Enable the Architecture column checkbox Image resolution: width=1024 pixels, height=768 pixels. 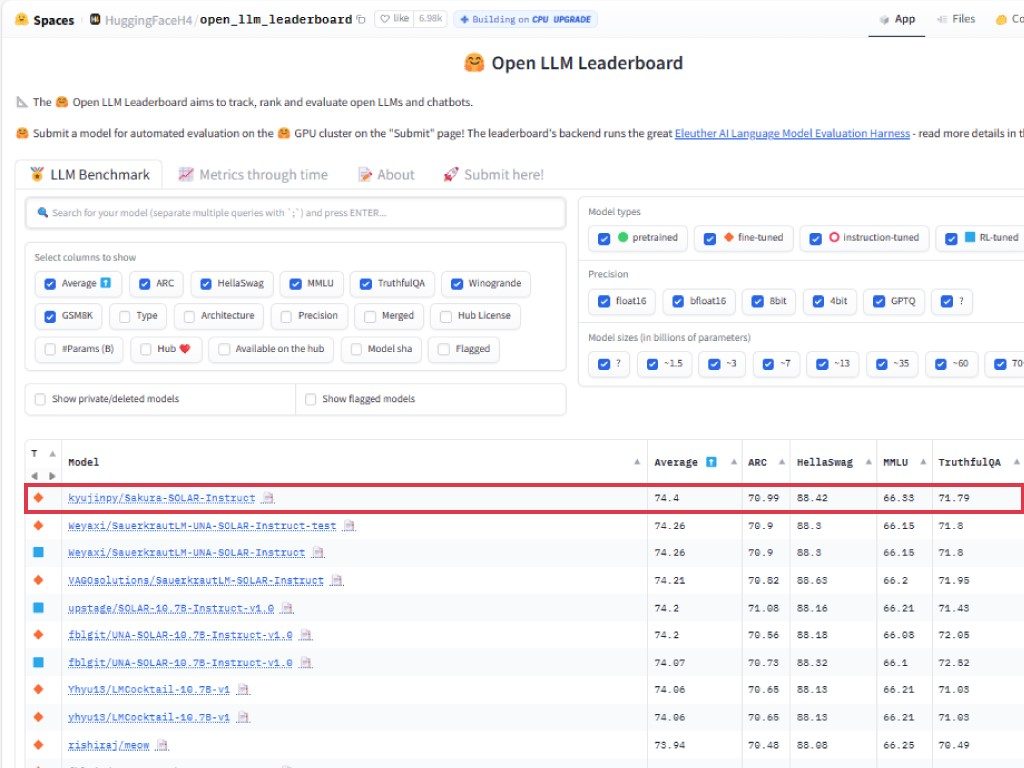click(189, 317)
